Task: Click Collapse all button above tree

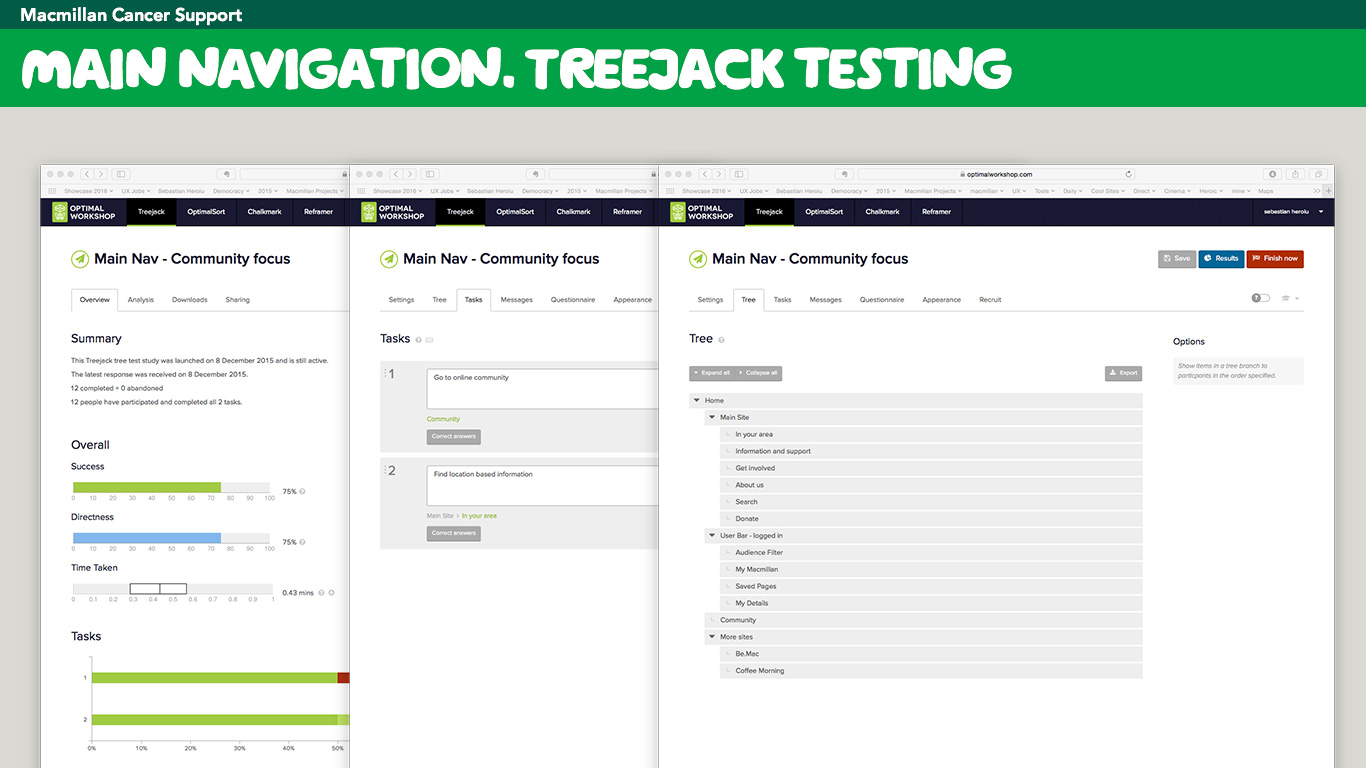Action: (759, 373)
